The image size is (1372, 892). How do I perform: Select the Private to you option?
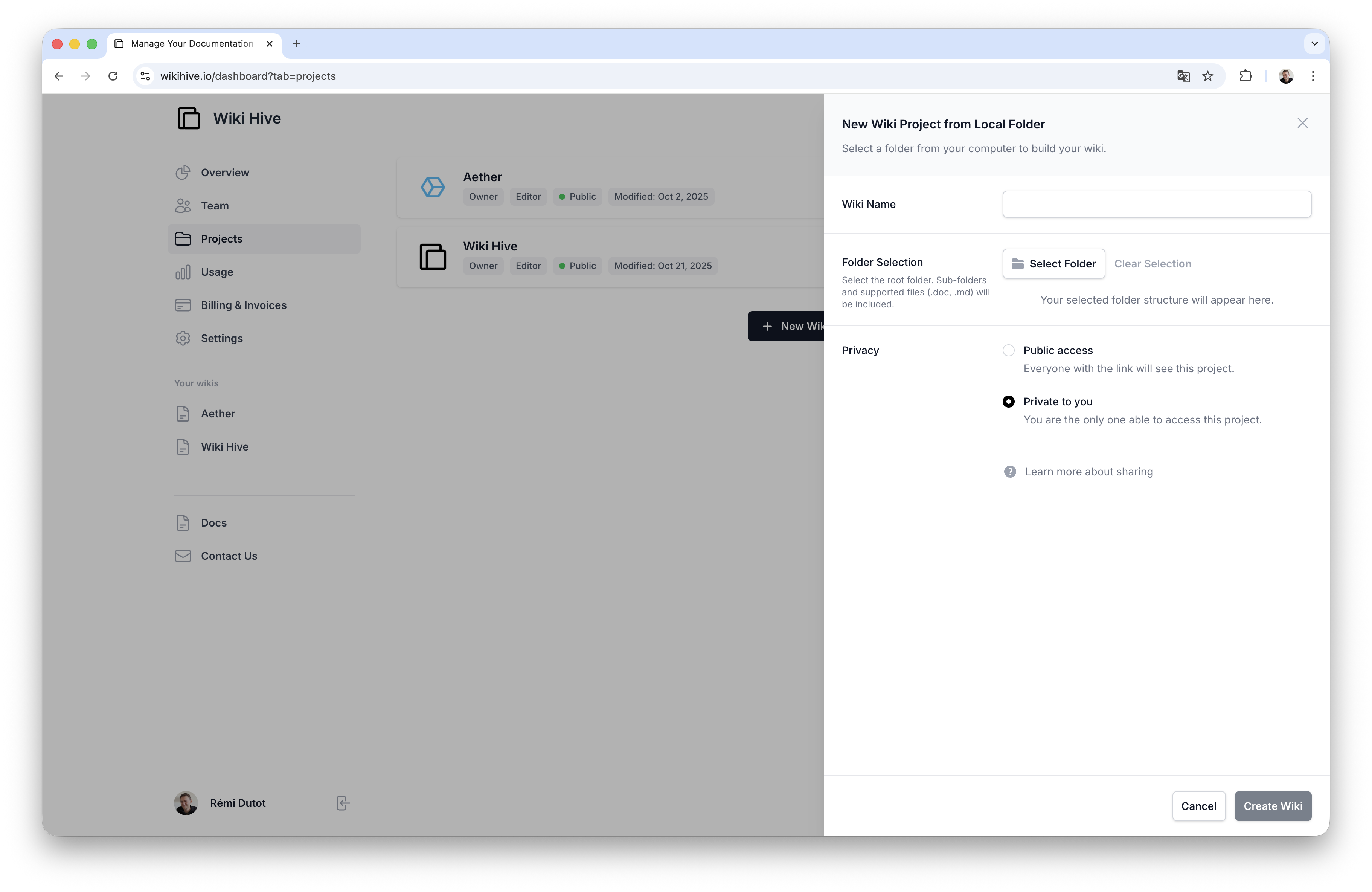(1008, 401)
